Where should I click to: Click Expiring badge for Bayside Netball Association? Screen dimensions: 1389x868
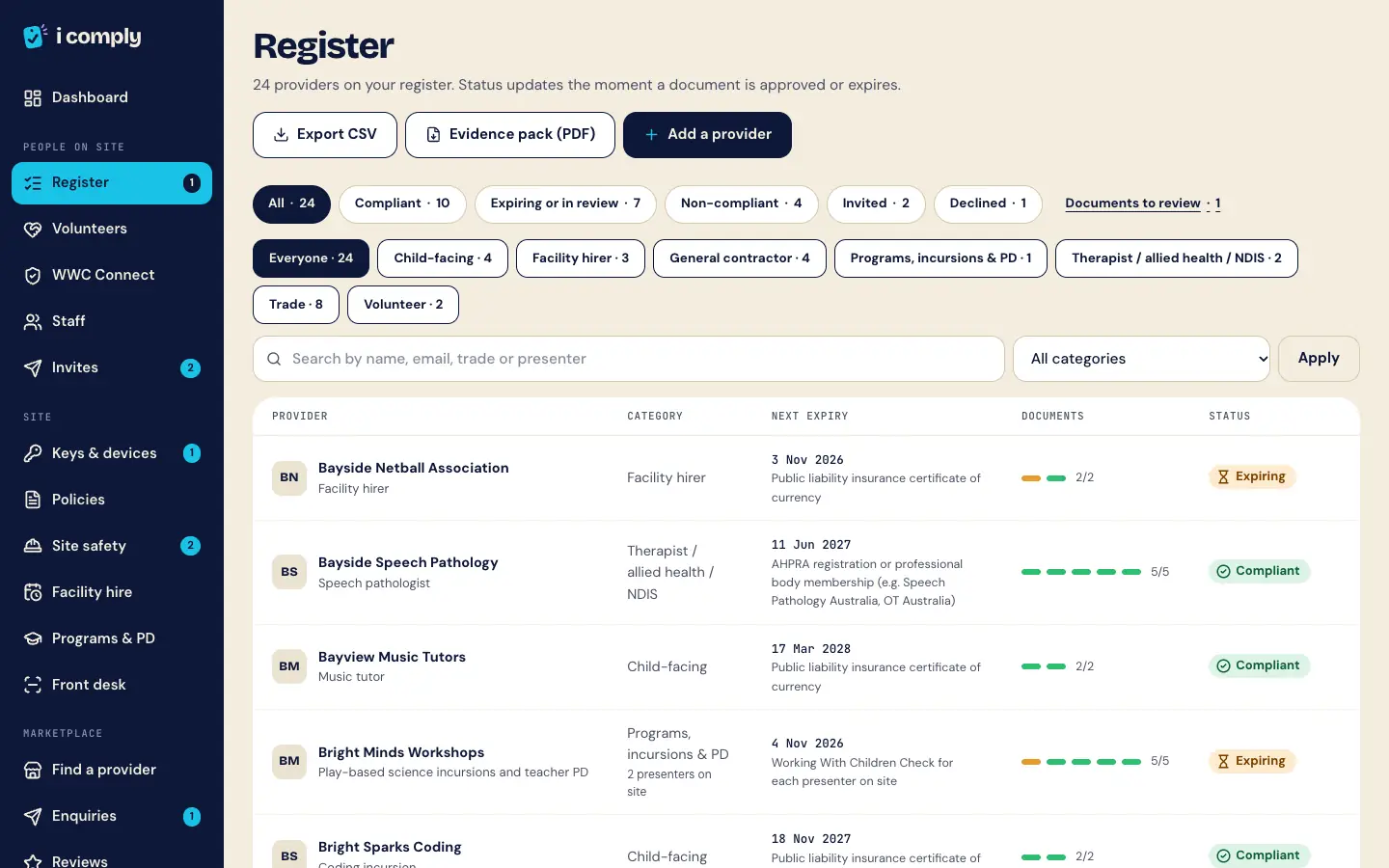point(1252,476)
